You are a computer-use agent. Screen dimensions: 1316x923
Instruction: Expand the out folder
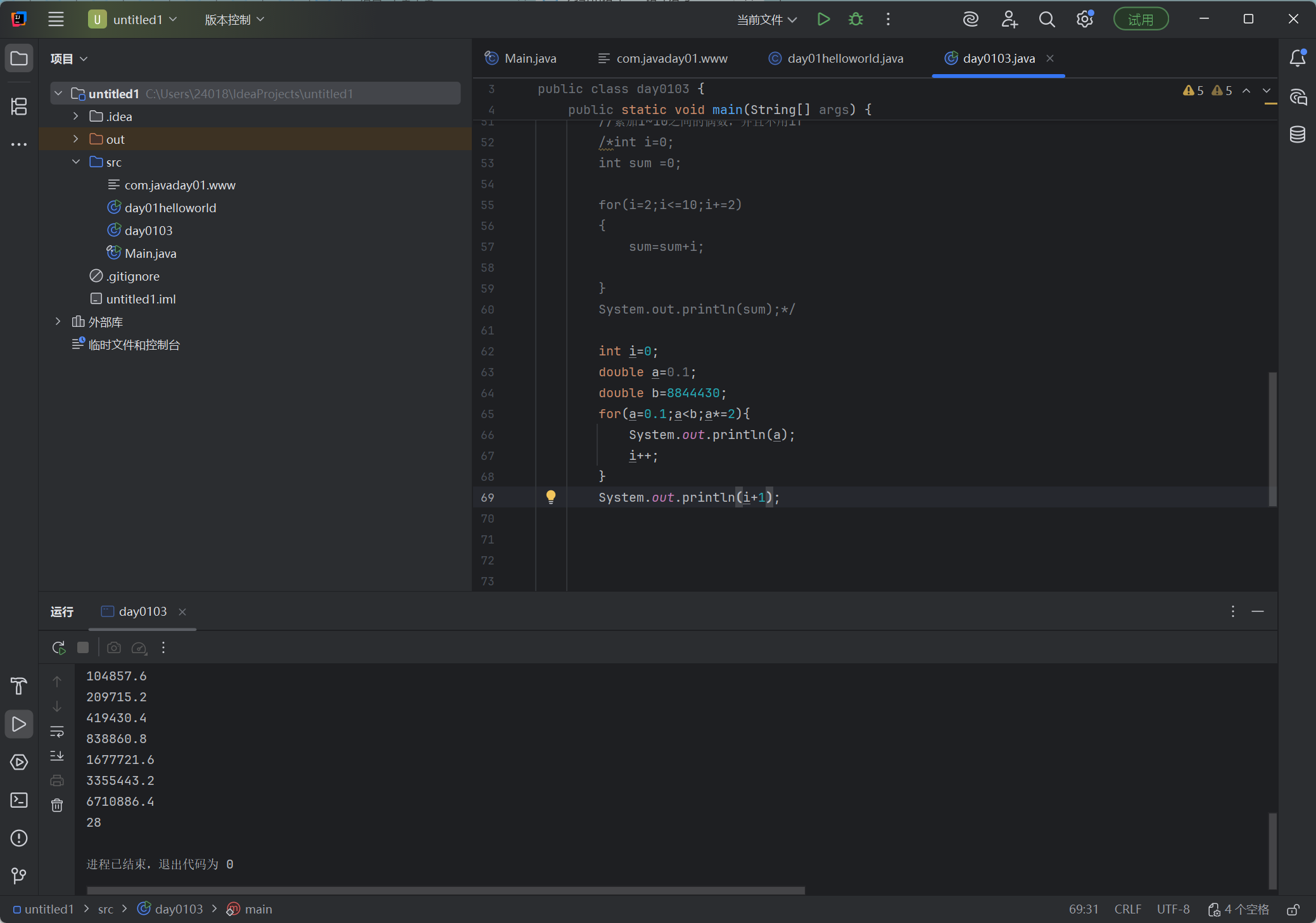click(76, 139)
